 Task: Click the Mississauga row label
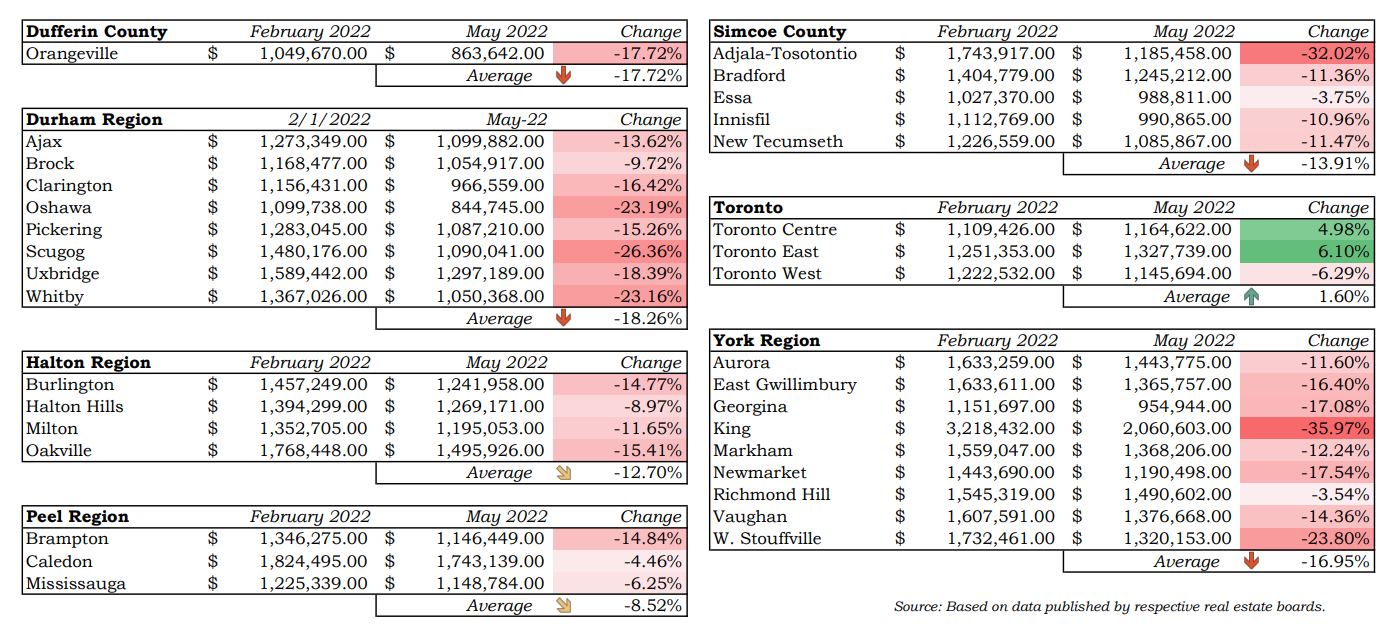[76, 583]
